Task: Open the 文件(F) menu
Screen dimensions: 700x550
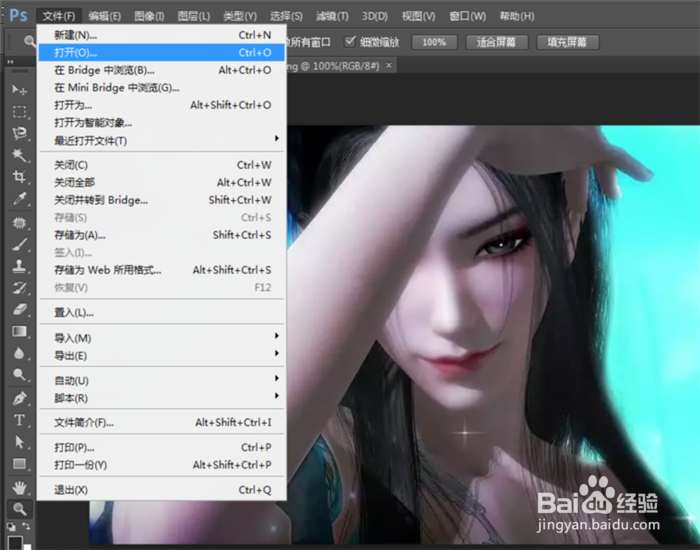Action: (x=59, y=17)
